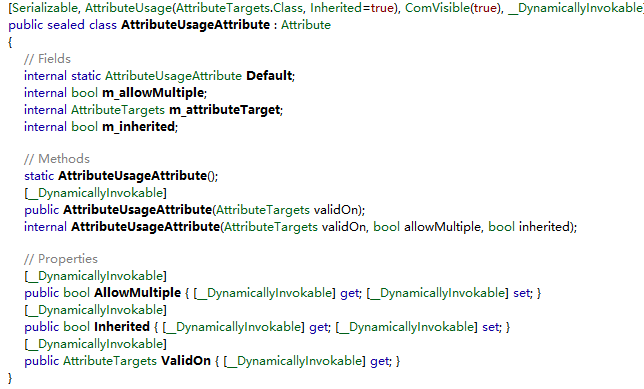The width and height of the screenshot is (644, 389).
Task: Open the AttributeTargets type of m_attributeTarget
Action: pyautogui.click(x=118, y=110)
